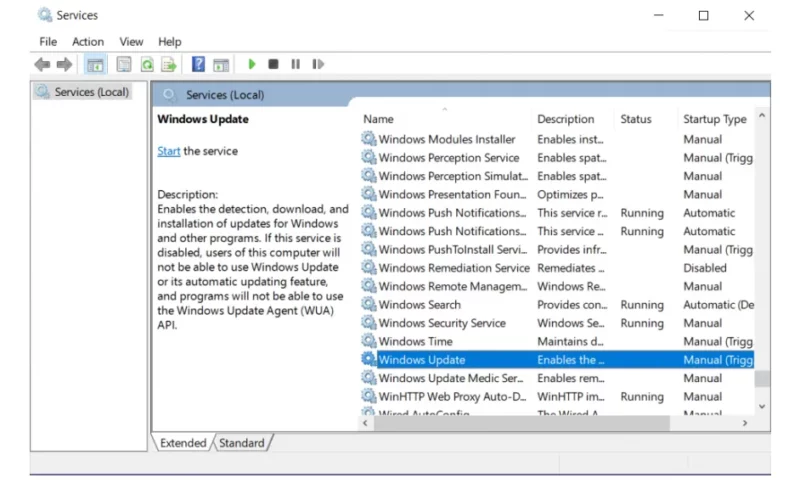
Task: Toggle Show/Hide Action Pane toolbar icon
Action: (221, 65)
